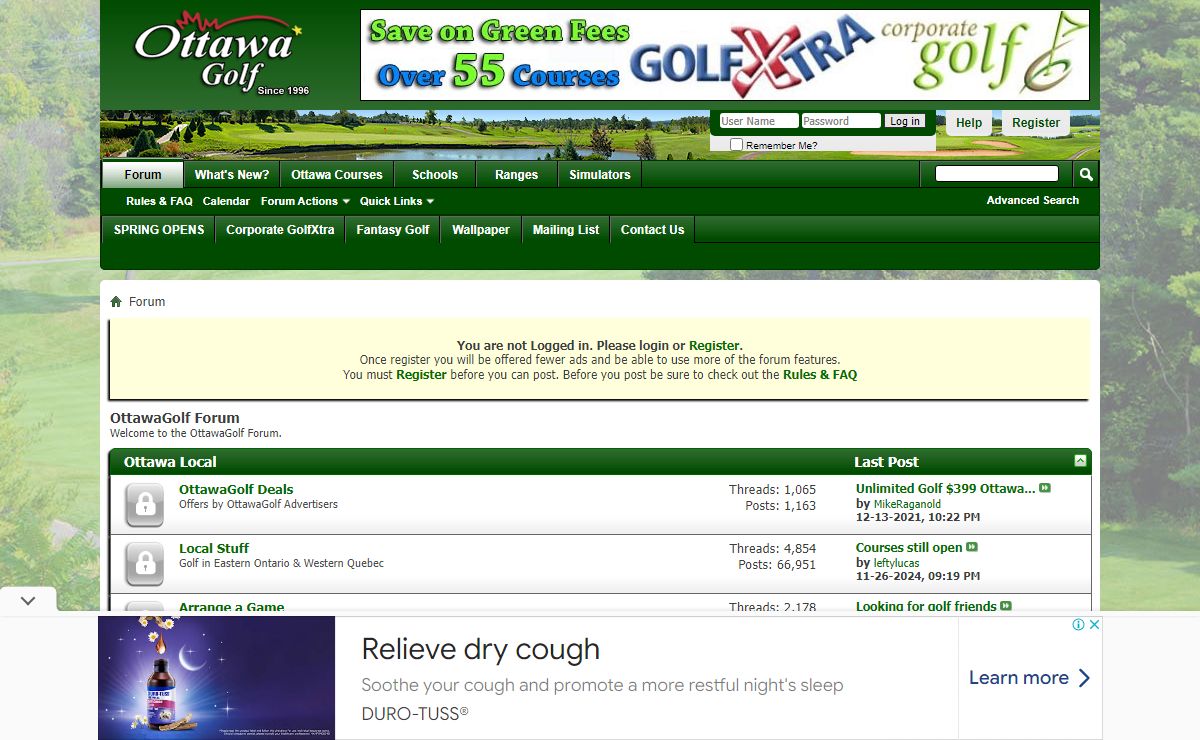
Task: Click the Log in button
Action: click(x=905, y=121)
